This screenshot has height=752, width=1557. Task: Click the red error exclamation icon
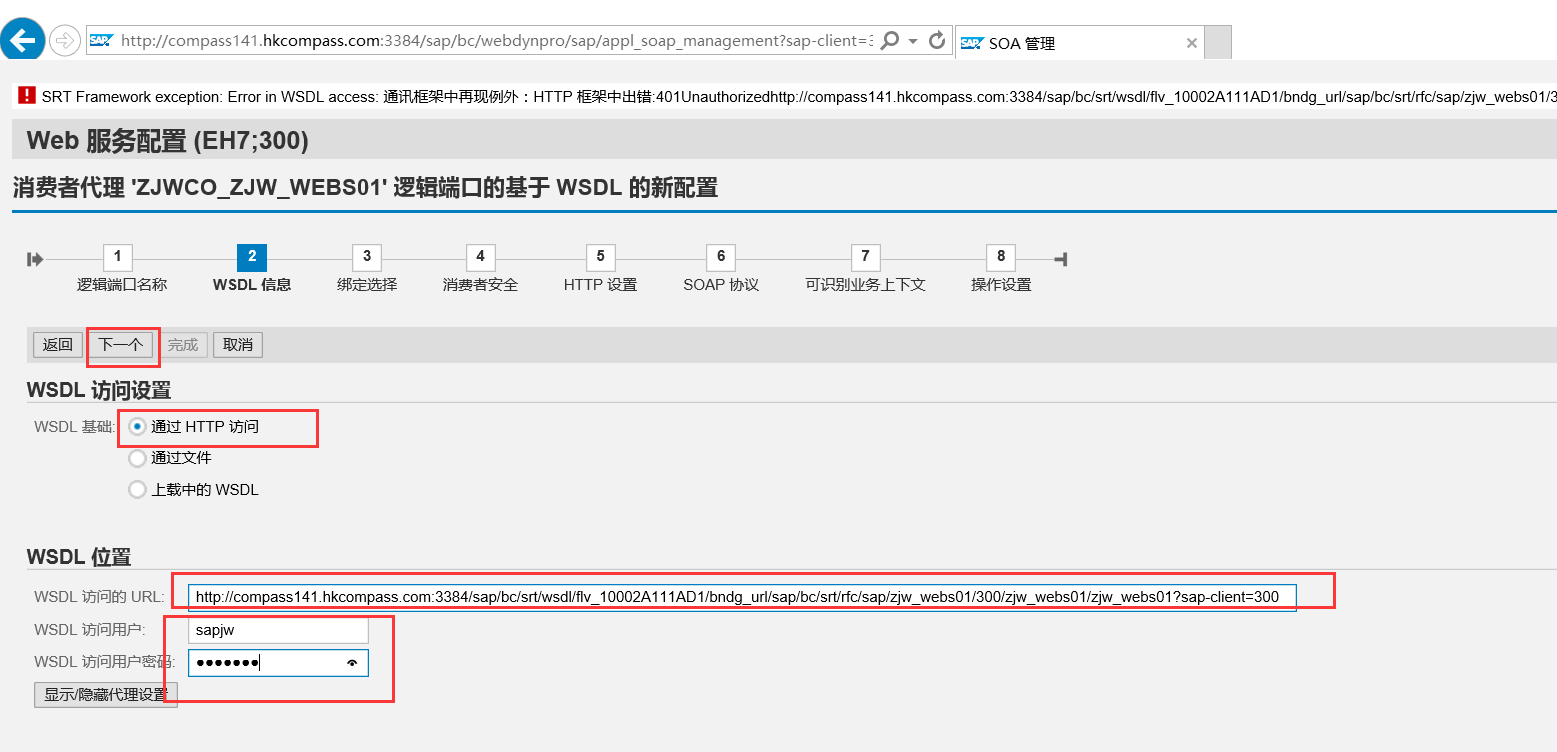coord(26,96)
